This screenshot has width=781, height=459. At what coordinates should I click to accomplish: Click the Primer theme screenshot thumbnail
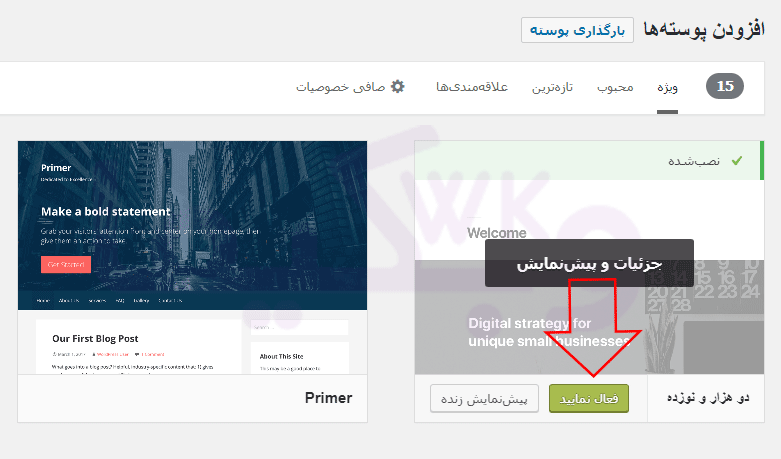[x=192, y=257]
